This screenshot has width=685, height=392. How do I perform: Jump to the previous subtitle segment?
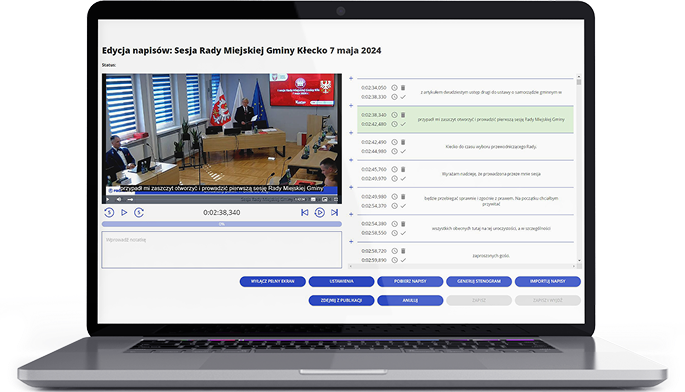304,212
